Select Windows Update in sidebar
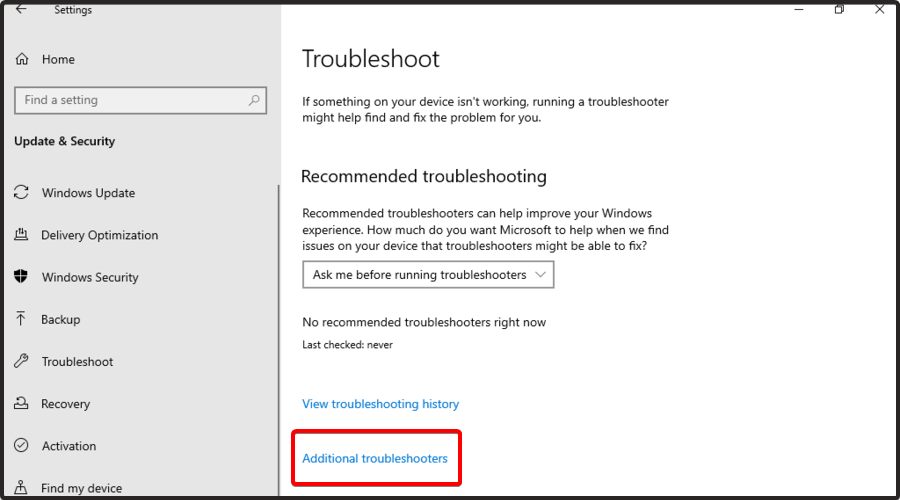This screenshot has width=900, height=500. pyautogui.click(x=88, y=193)
